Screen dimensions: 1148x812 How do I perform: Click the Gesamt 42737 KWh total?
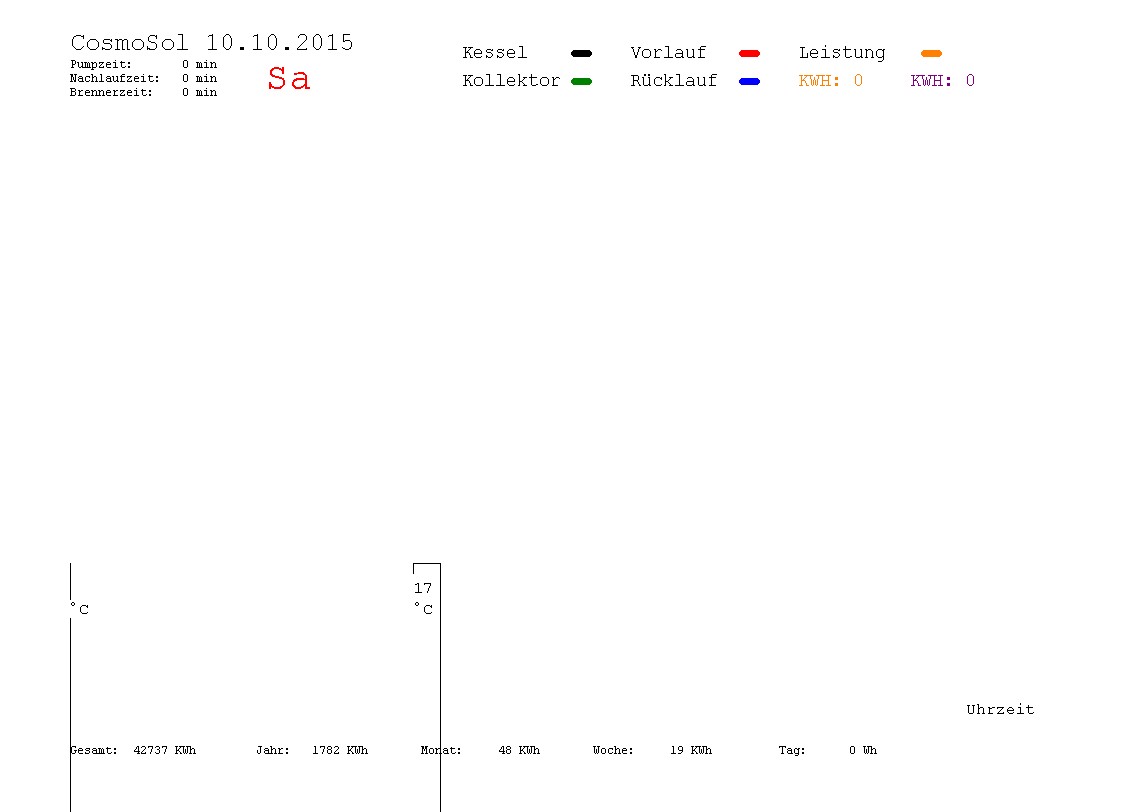coord(133,750)
